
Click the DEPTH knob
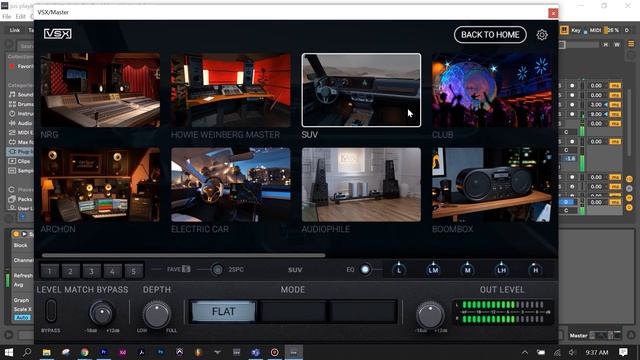[x=157, y=314]
